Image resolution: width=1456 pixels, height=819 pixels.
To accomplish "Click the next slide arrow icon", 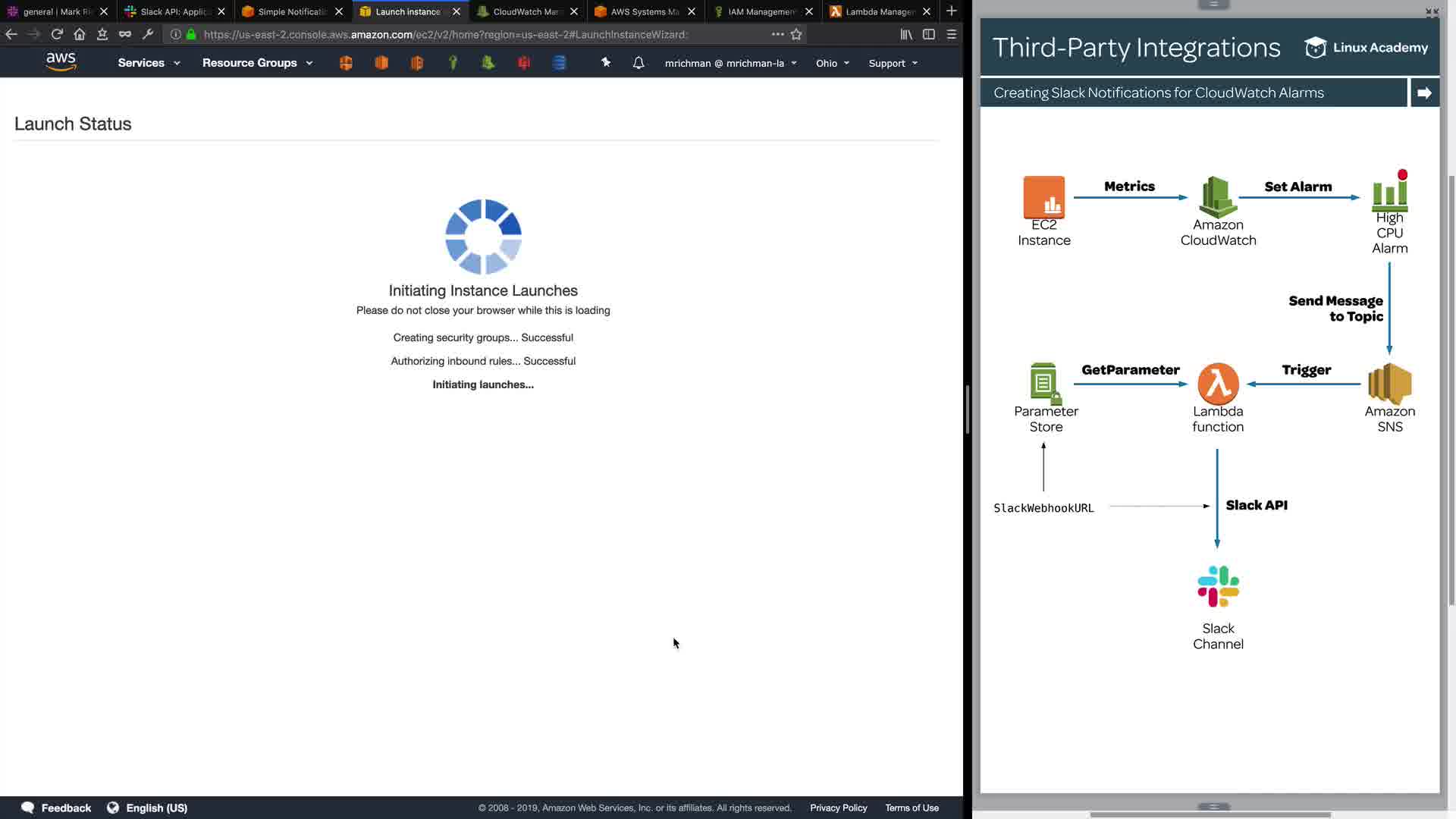I will pyautogui.click(x=1423, y=93).
